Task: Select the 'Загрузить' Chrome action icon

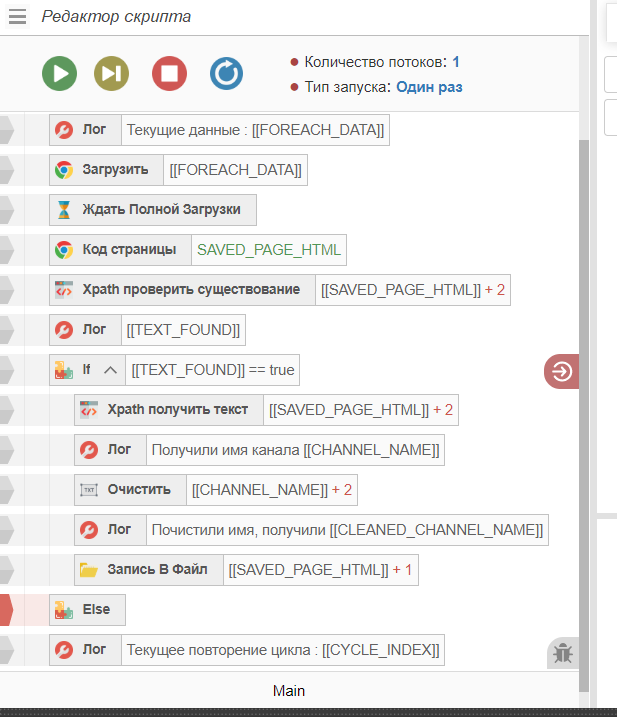Action: (x=63, y=170)
